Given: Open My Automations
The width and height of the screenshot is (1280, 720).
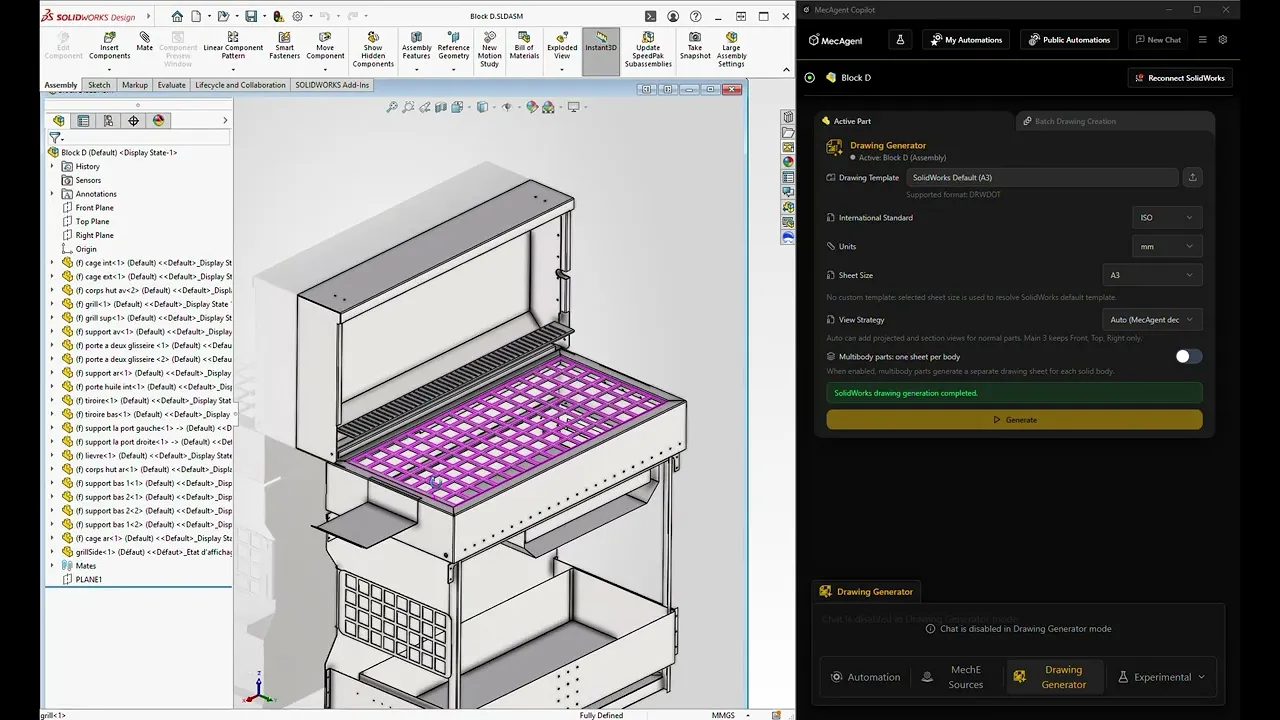Looking at the screenshot, I should 965,40.
